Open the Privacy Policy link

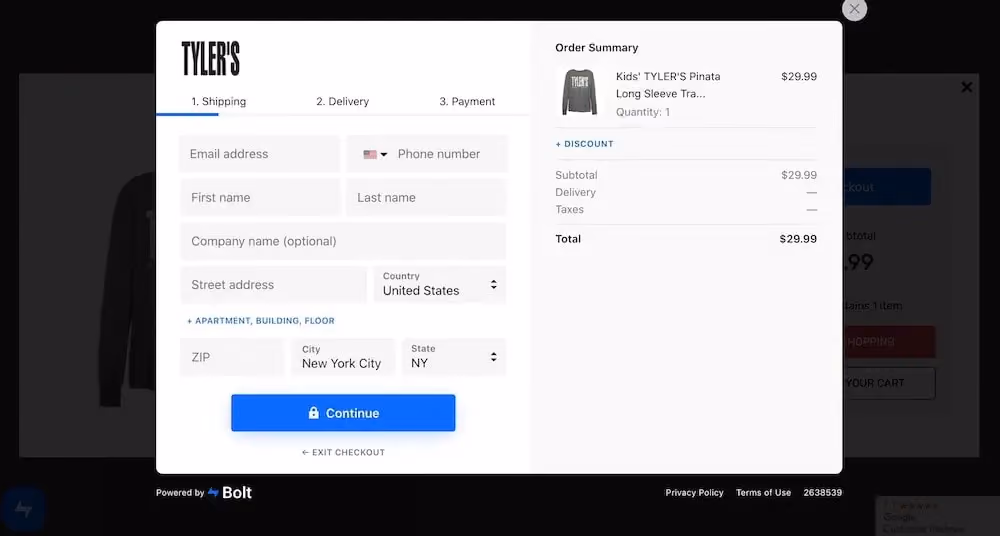694,493
